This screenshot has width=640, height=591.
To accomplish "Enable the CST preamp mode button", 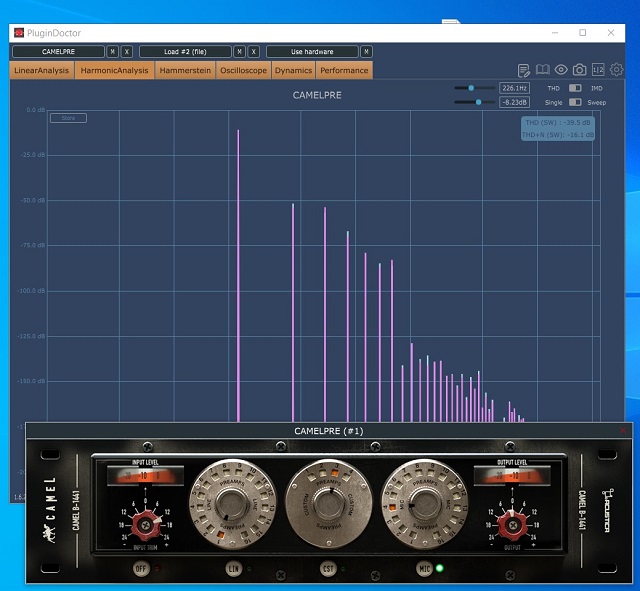I will coord(329,569).
